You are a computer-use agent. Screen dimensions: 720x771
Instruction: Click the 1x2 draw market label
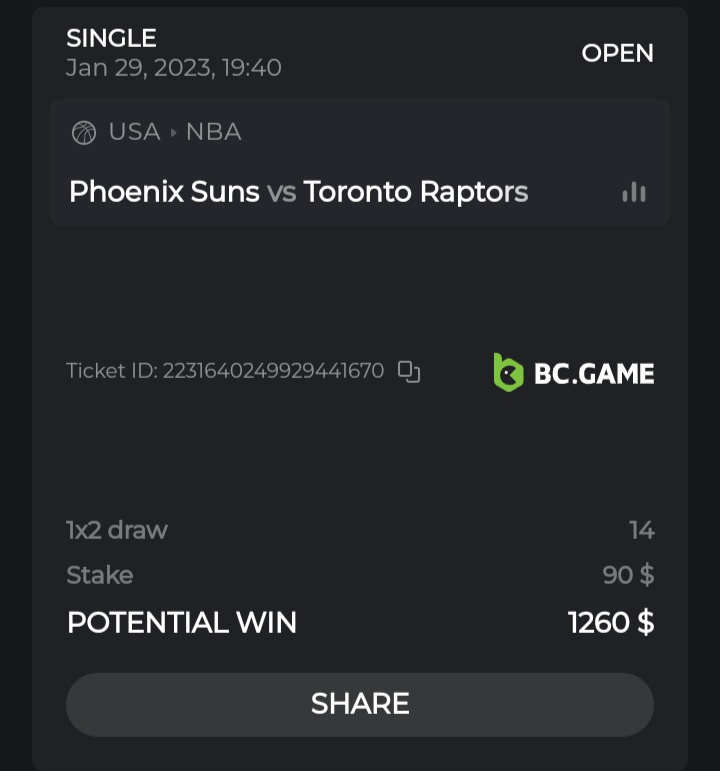click(117, 530)
